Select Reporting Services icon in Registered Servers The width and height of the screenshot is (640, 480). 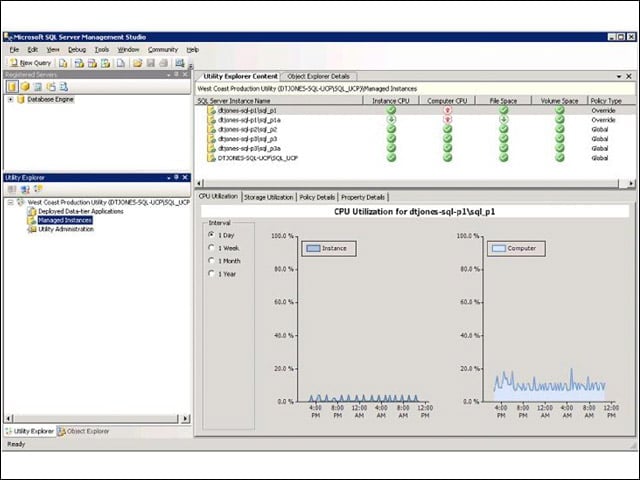(x=38, y=87)
